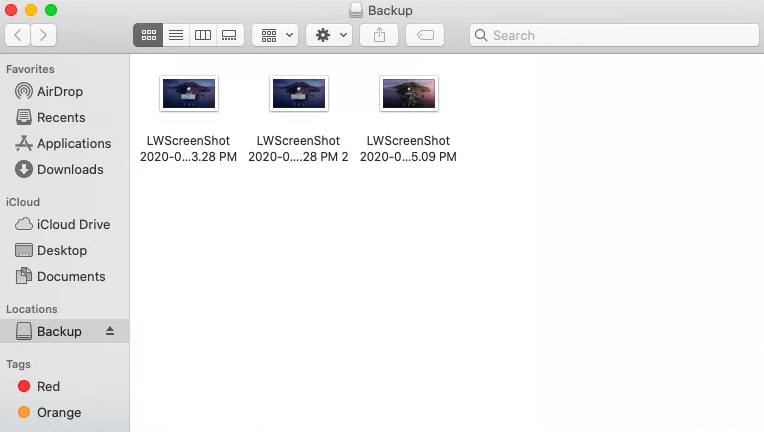This screenshot has height=432, width=764.
Task: Click the search magnifier icon
Action: (x=481, y=35)
